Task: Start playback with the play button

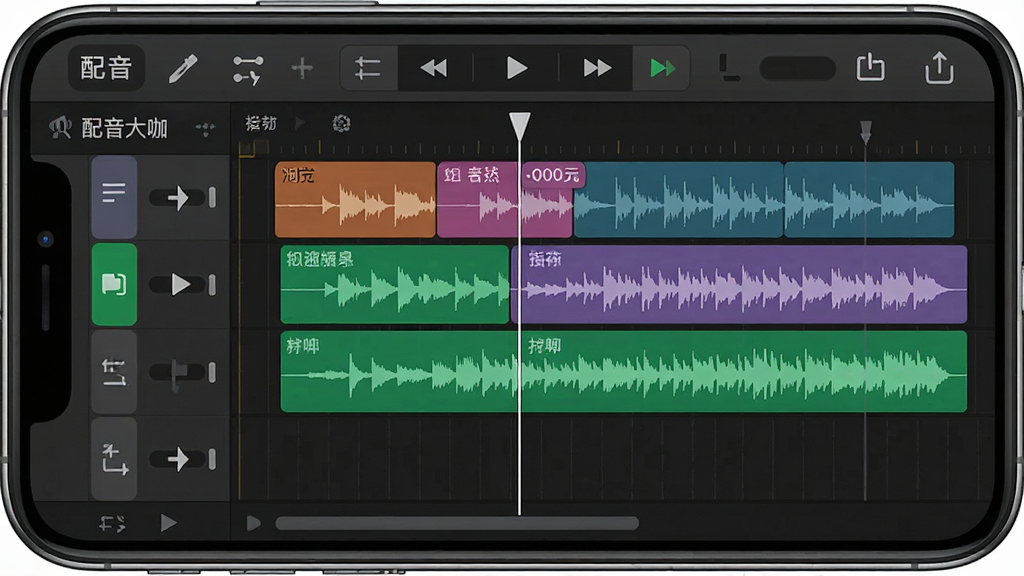Action: 517,68
